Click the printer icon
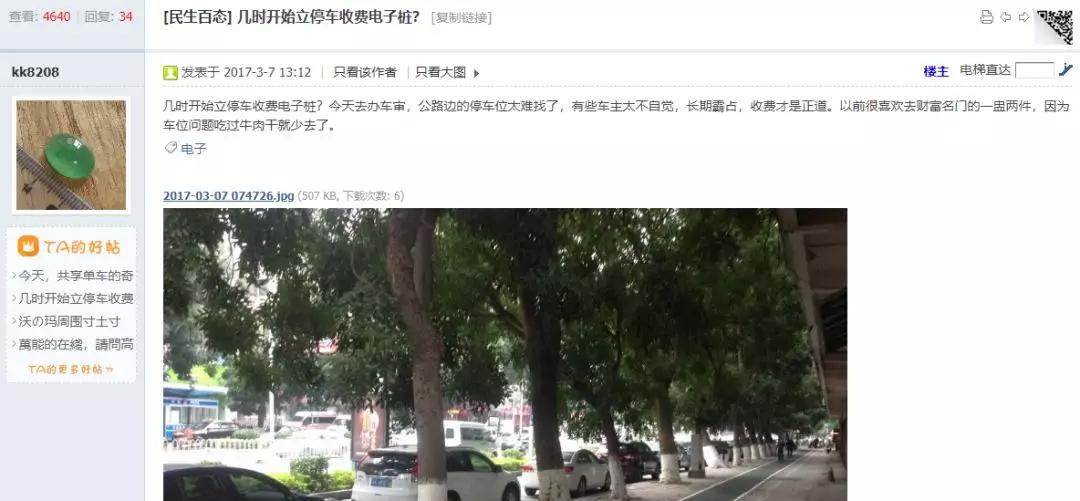Image resolution: width=1080 pixels, height=501 pixels. [986, 17]
